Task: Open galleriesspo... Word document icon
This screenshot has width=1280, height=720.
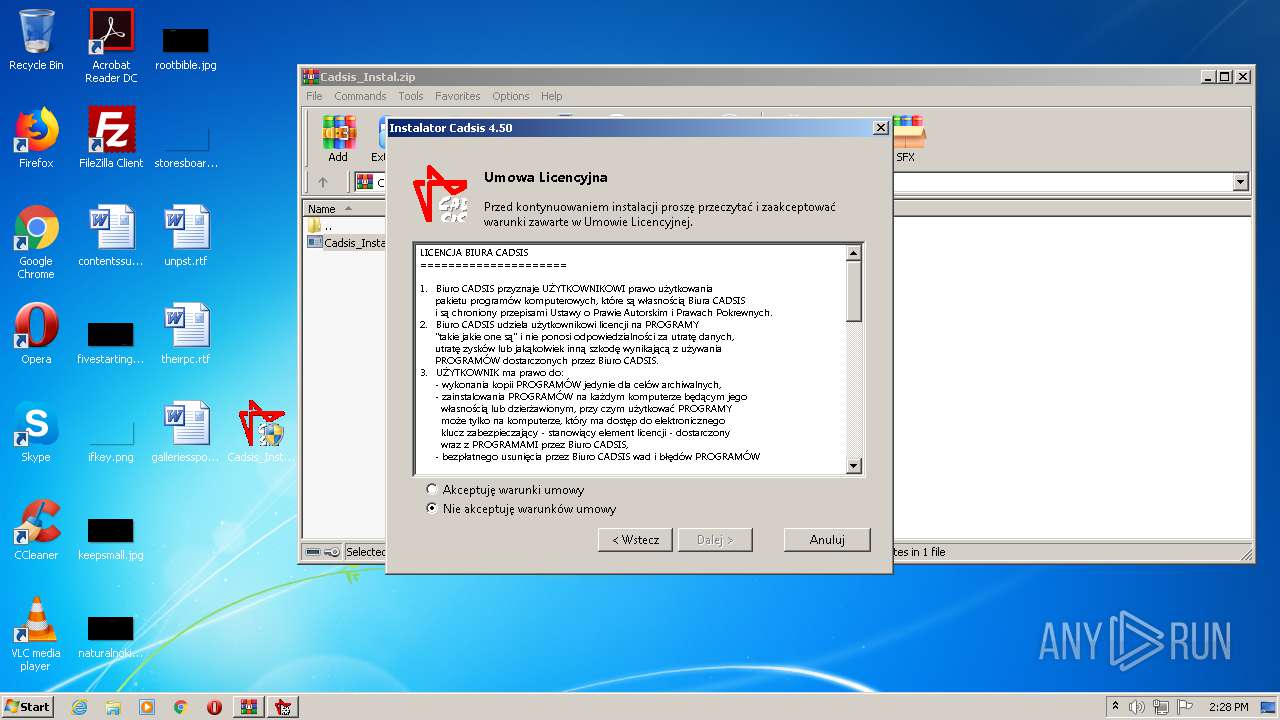Action: point(186,432)
